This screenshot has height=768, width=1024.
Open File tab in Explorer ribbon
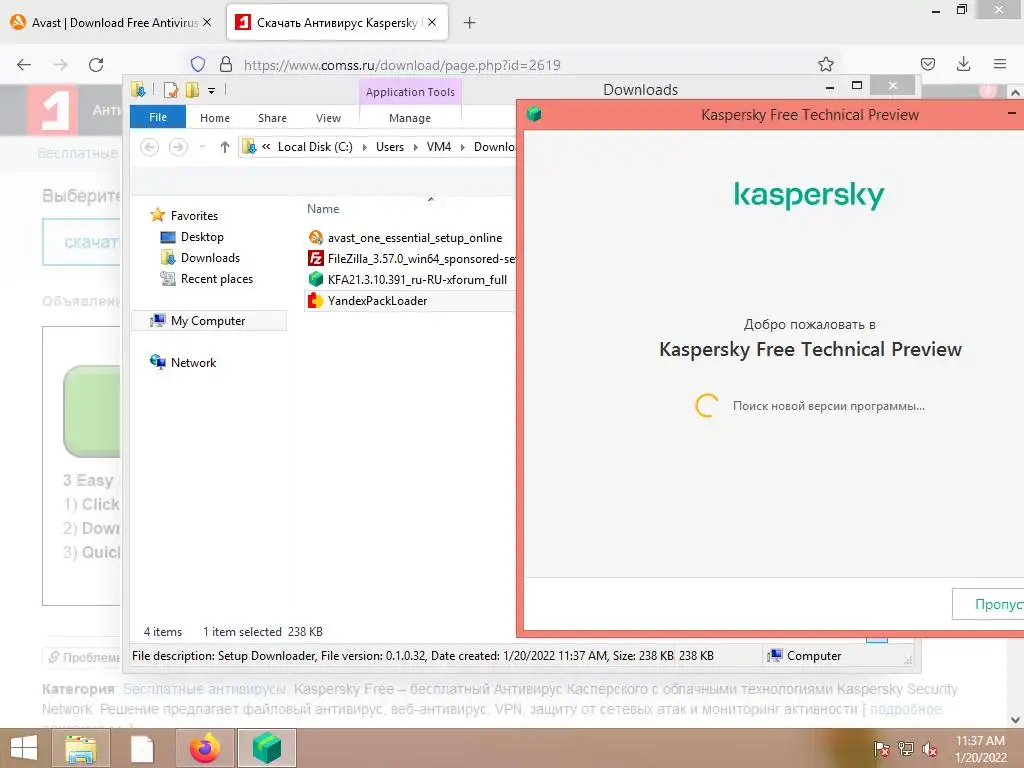pos(158,117)
